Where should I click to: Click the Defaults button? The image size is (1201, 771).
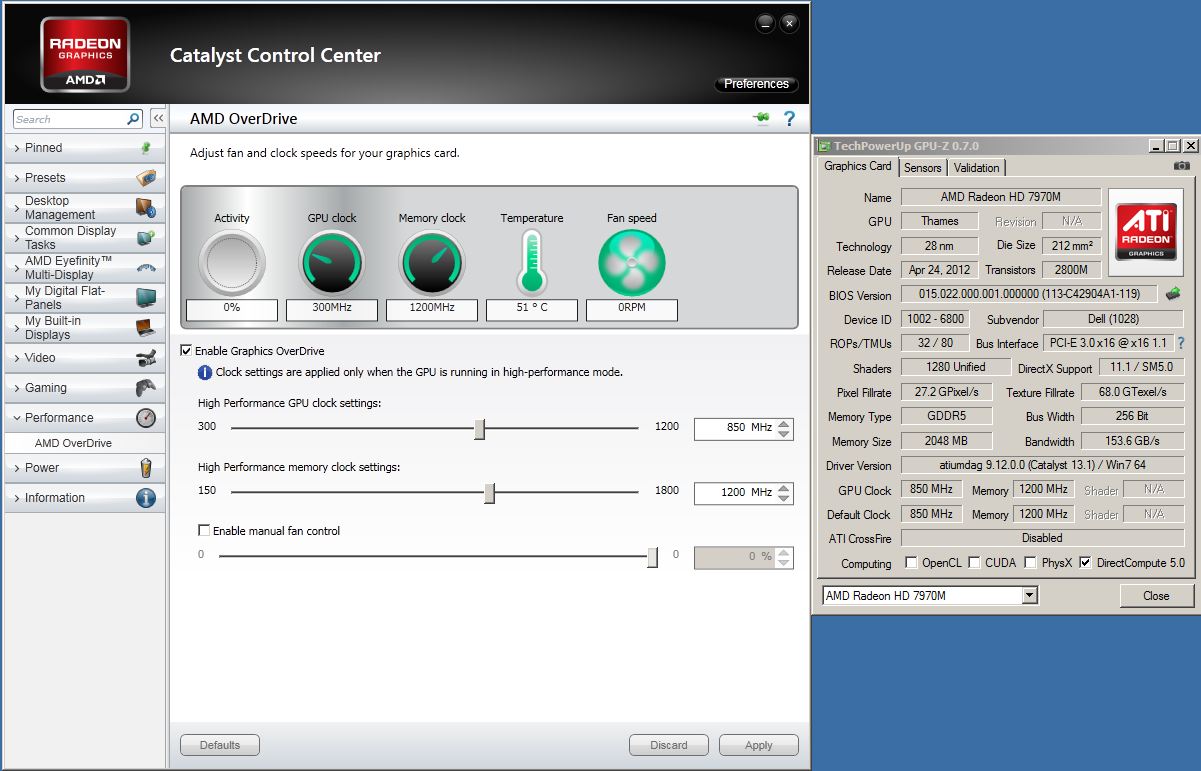coord(220,745)
